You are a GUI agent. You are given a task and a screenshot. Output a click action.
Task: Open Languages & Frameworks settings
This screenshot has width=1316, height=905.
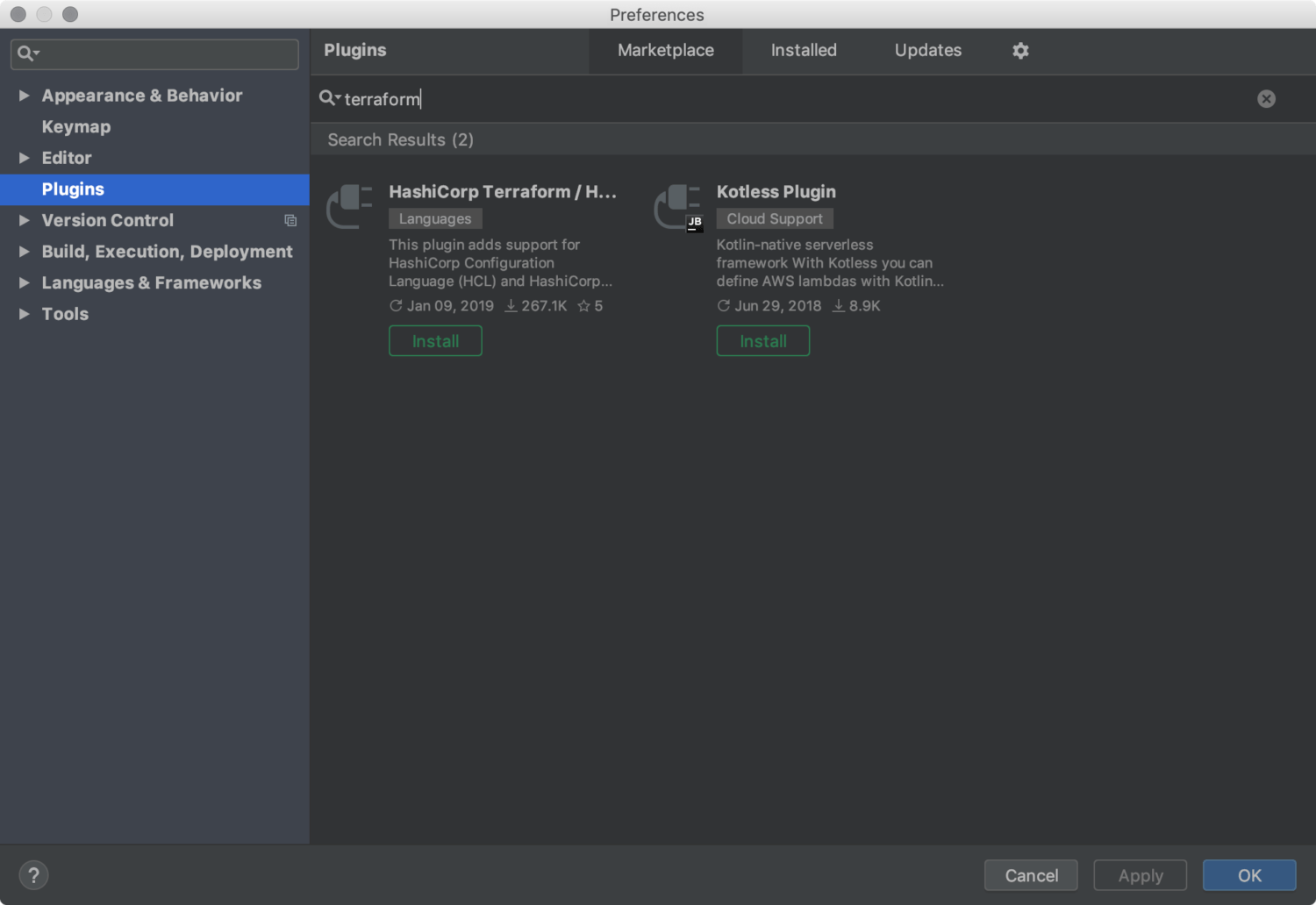coord(152,282)
